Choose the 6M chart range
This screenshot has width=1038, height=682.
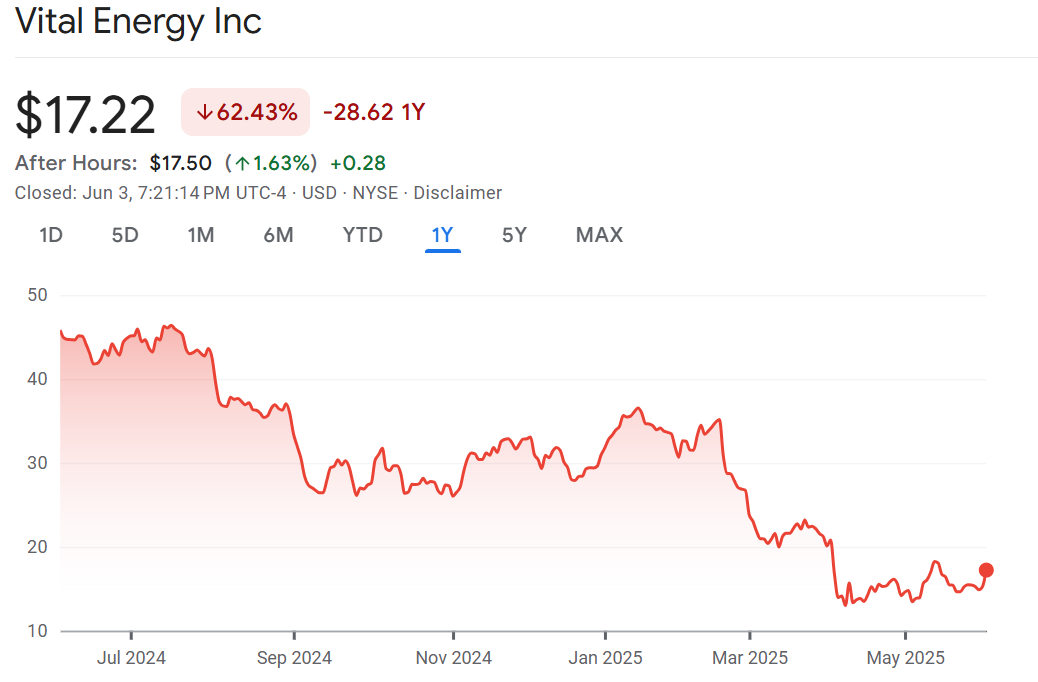(278, 235)
